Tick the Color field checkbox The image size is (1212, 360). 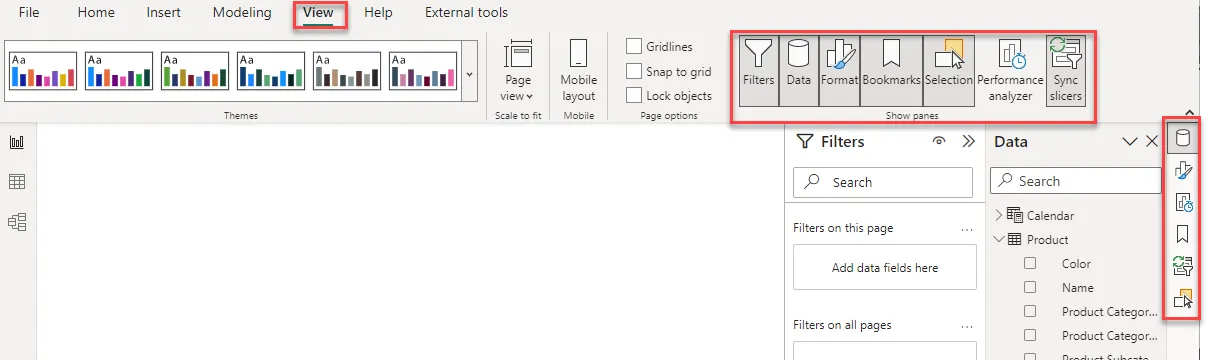[1030, 264]
